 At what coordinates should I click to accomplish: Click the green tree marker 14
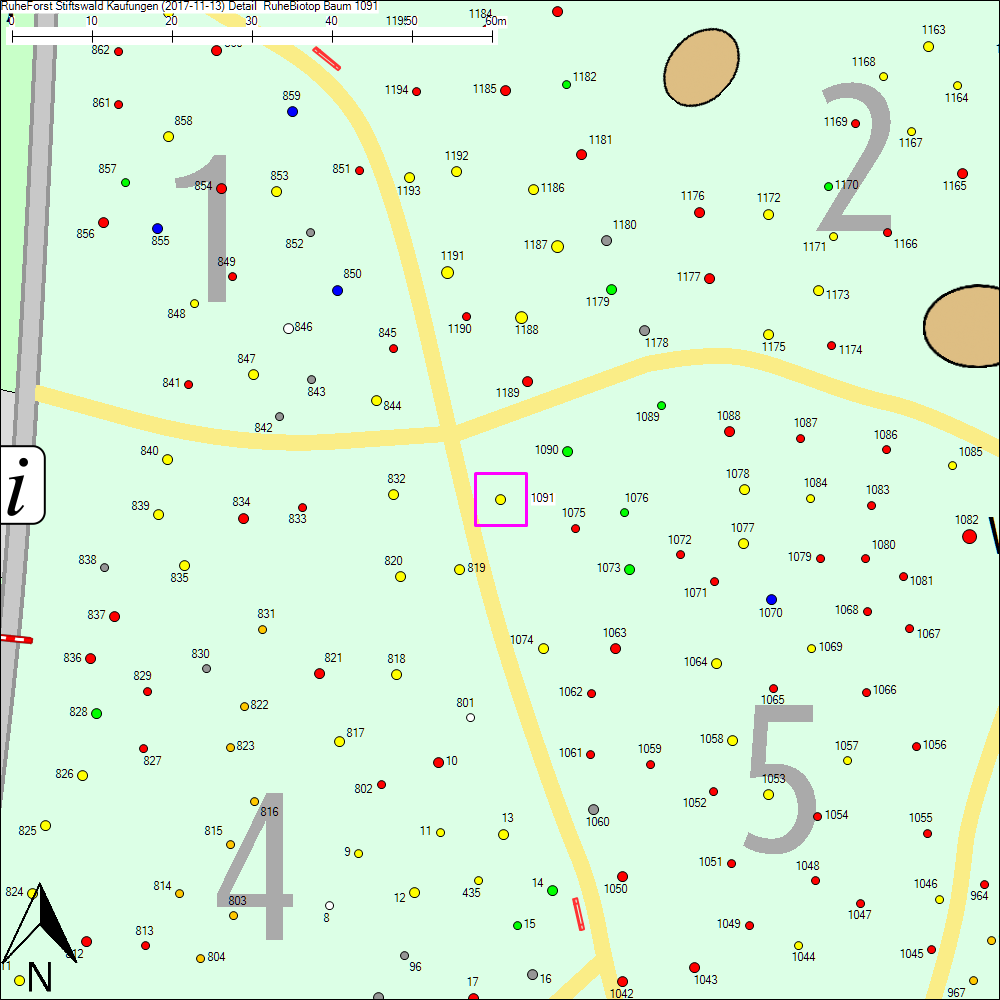tap(552, 890)
